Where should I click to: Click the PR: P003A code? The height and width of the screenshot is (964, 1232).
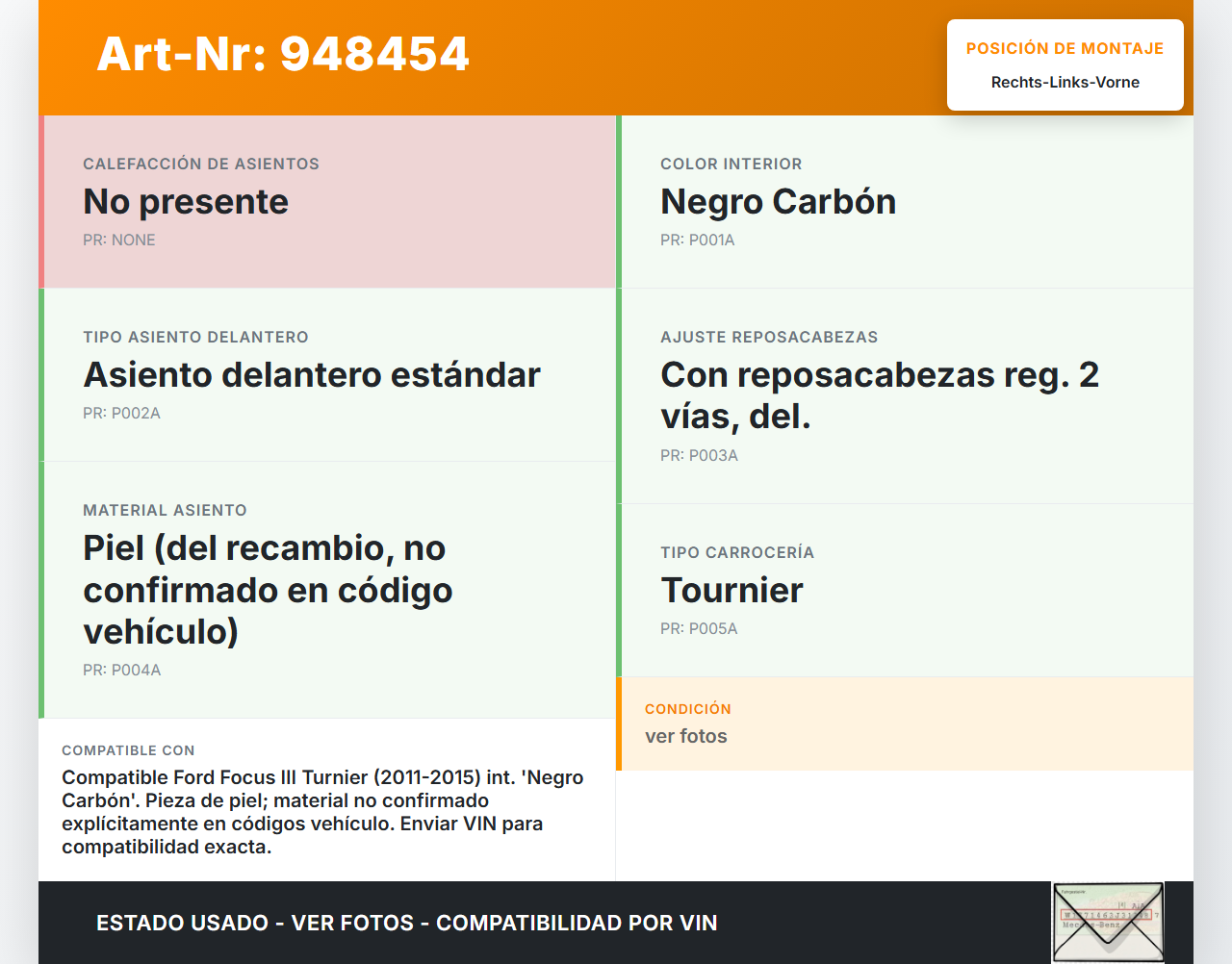point(700,456)
